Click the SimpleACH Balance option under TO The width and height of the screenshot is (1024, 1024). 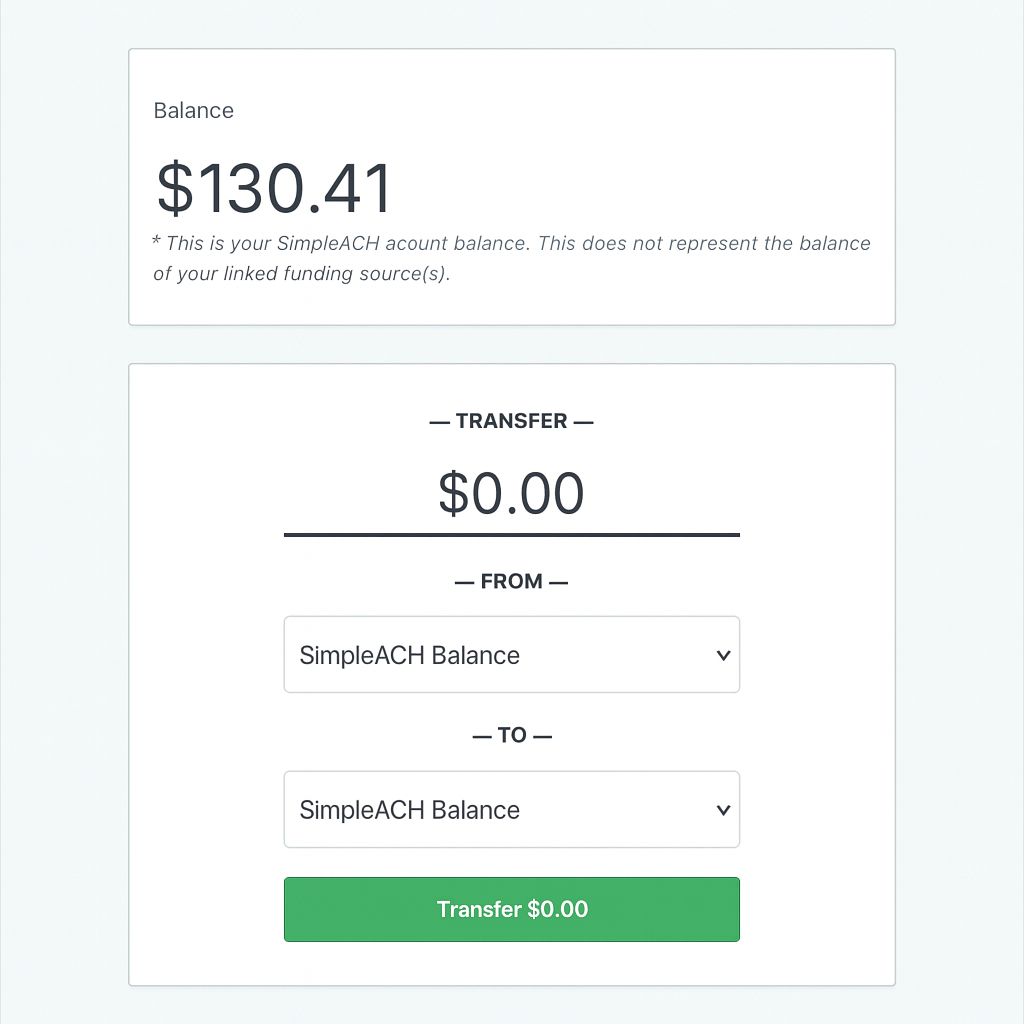point(409,810)
